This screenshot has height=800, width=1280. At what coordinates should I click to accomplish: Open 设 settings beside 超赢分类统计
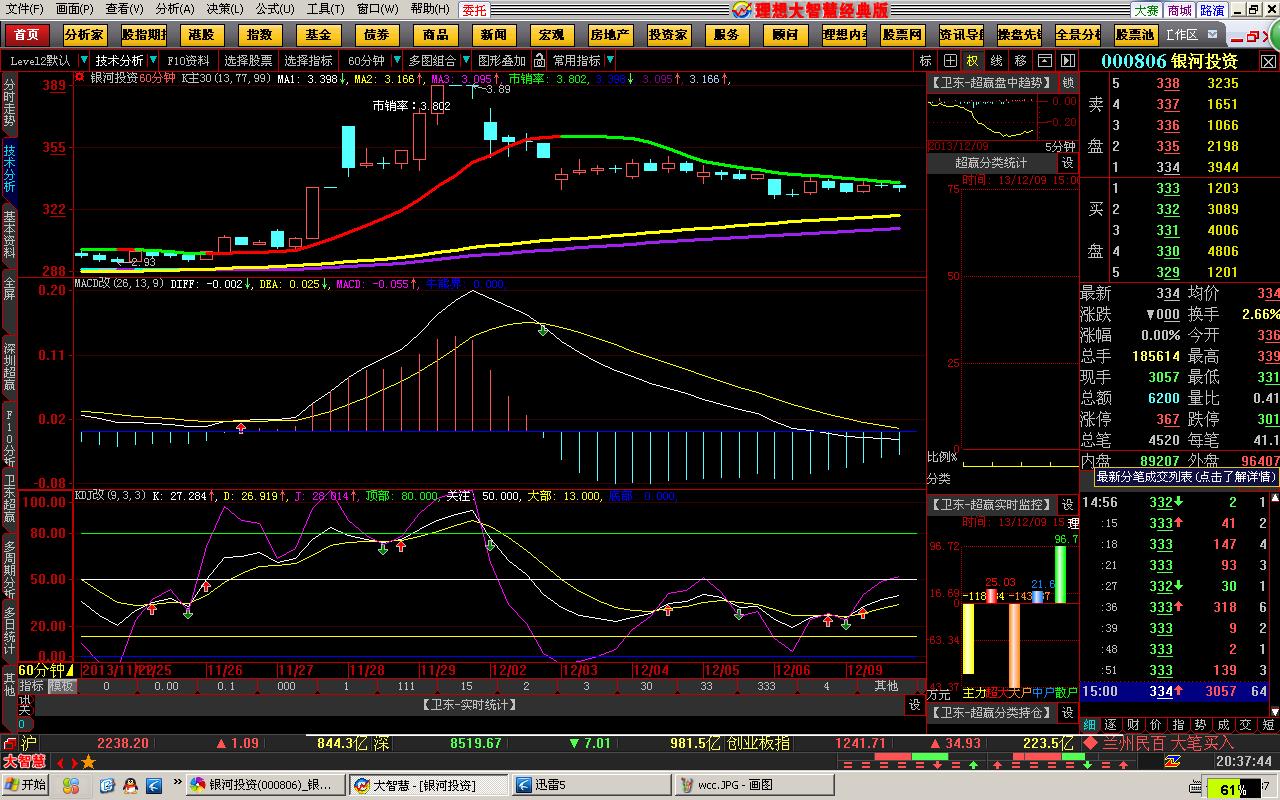point(1067,163)
